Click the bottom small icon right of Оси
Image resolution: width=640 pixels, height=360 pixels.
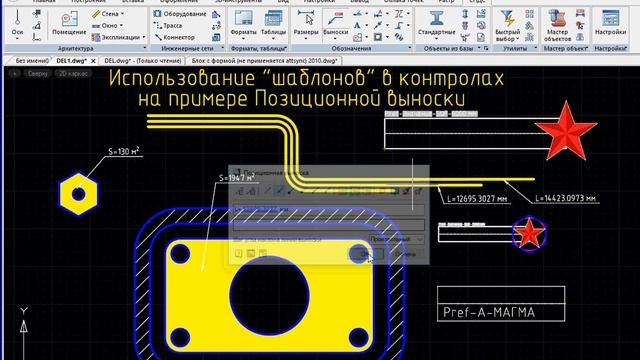(36, 37)
